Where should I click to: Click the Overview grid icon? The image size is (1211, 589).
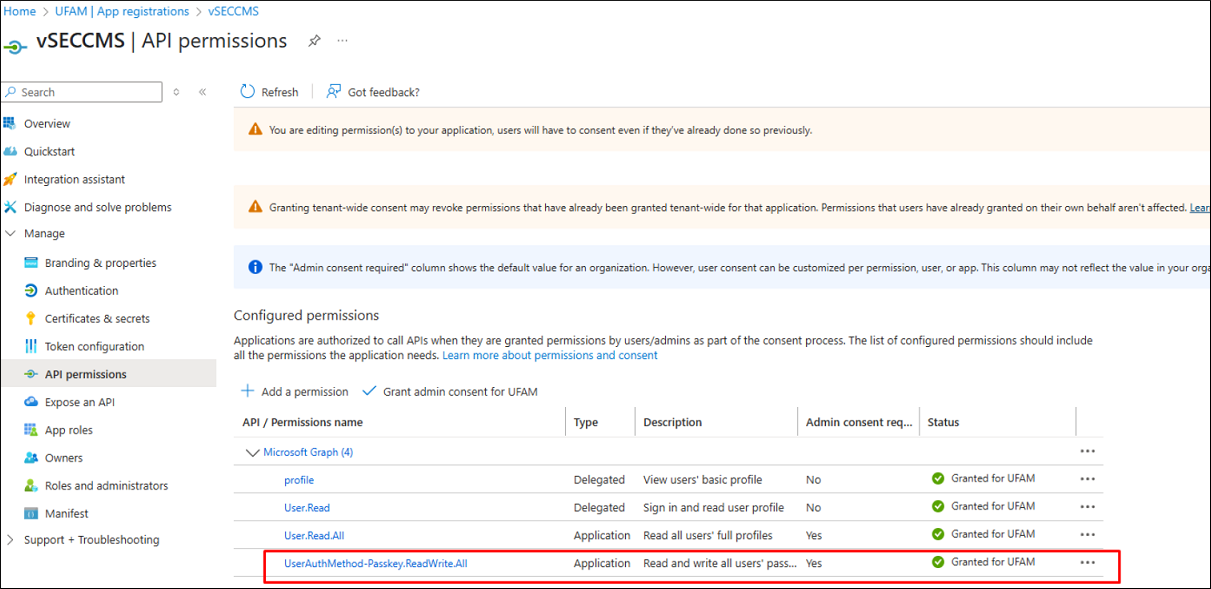click(10, 123)
